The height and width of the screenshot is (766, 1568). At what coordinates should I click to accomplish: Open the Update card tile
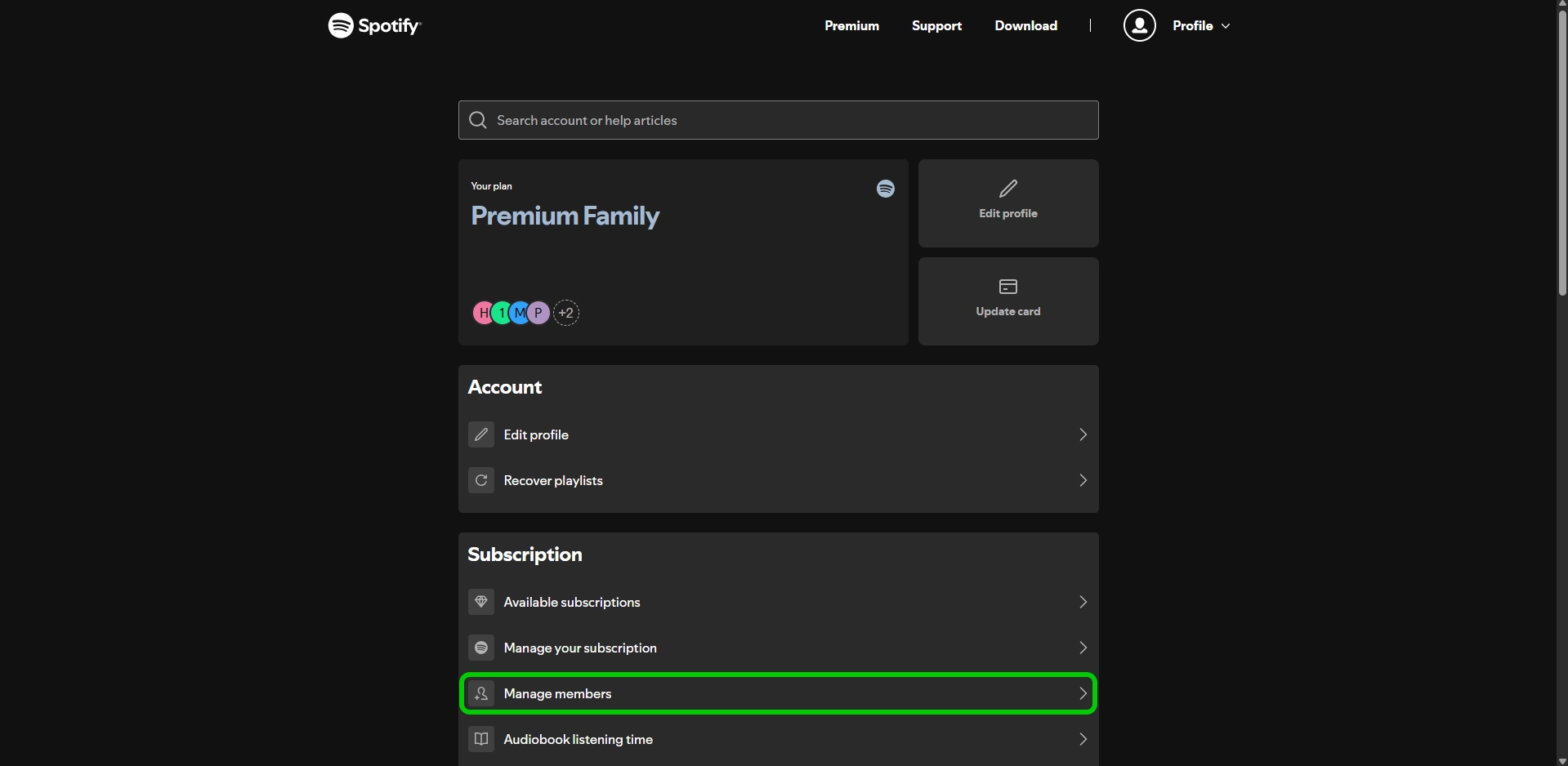tap(1008, 301)
